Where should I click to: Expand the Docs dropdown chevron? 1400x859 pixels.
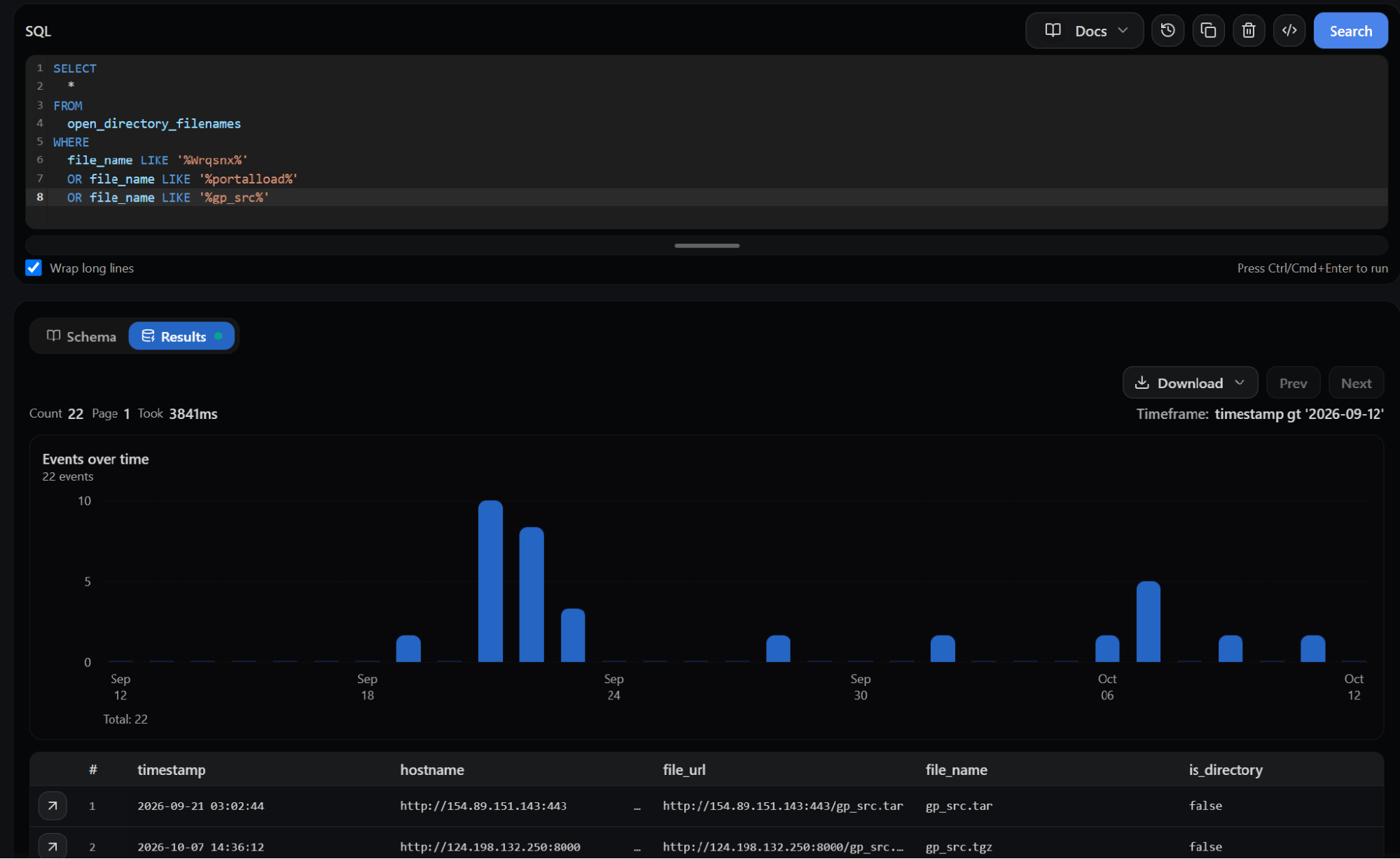[1123, 31]
